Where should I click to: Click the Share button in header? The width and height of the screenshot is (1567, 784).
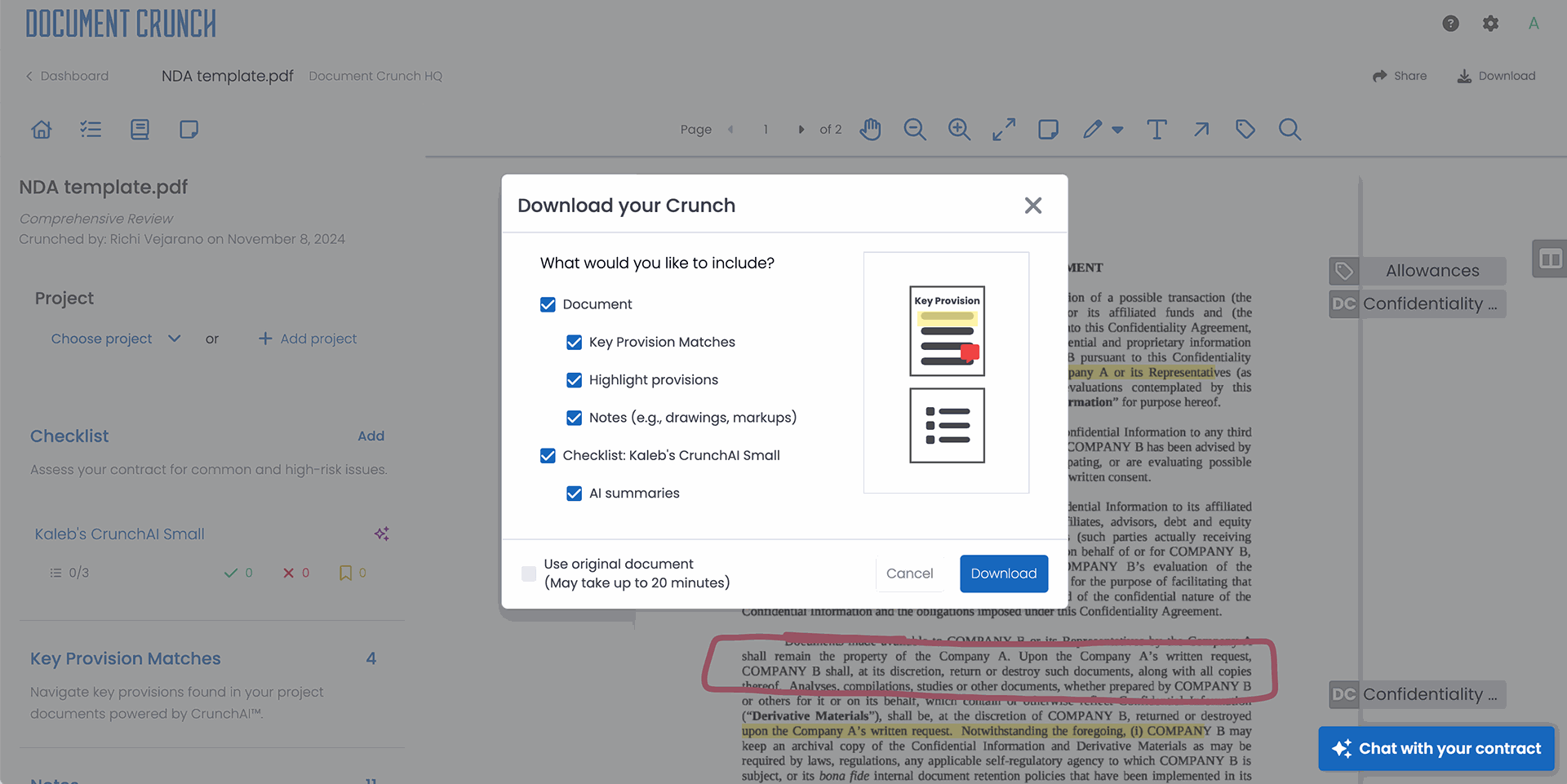(x=1400, y=76)
